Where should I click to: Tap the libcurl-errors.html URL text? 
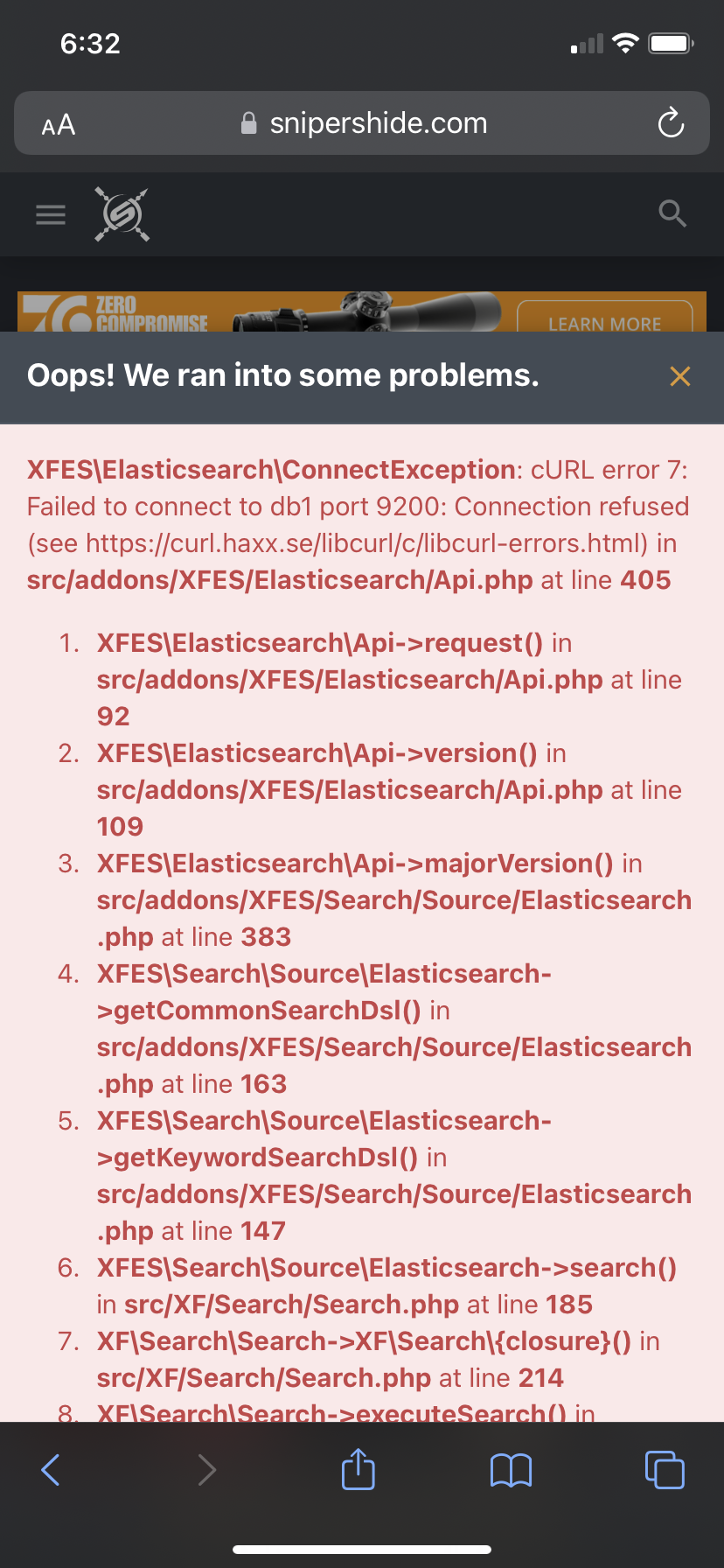click(x=367, y=543)
